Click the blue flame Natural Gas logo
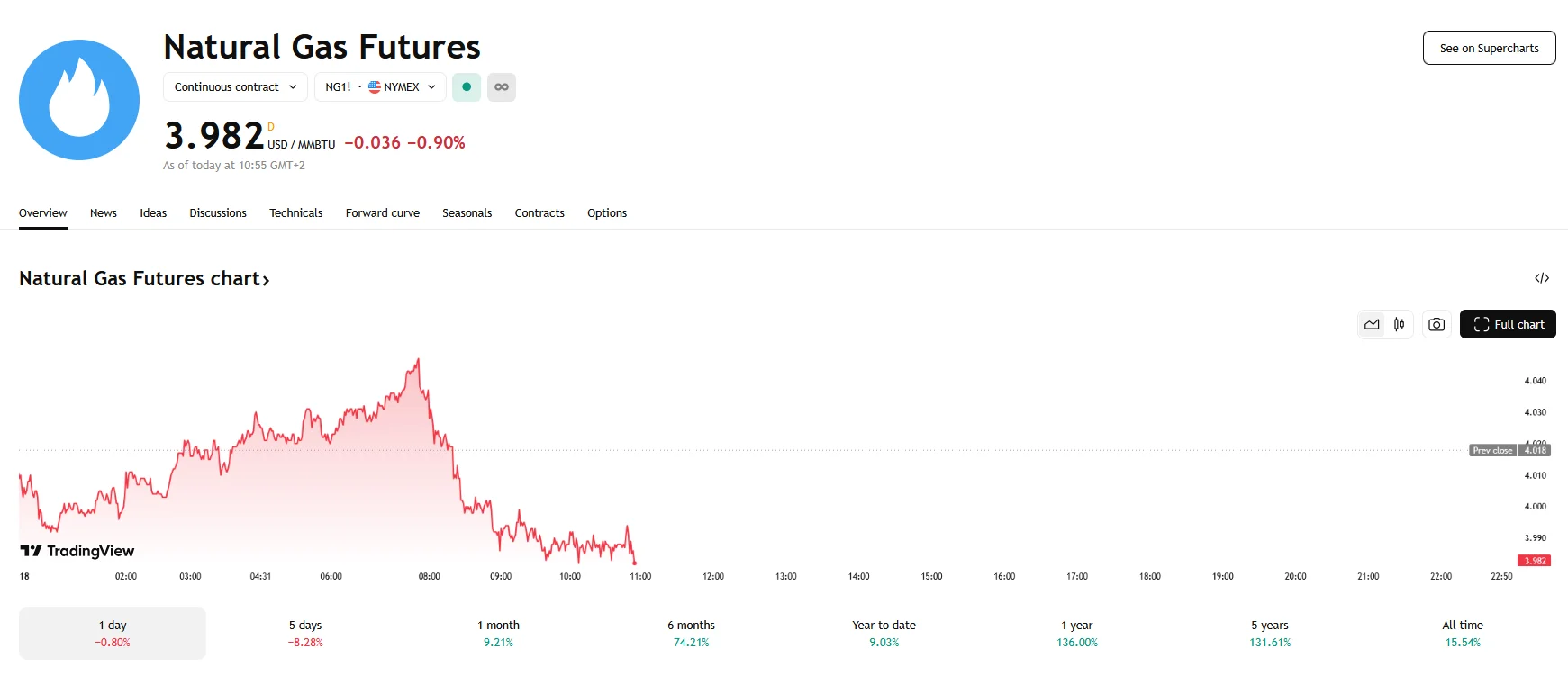The image size is (1568, 685). pos(78,99)
